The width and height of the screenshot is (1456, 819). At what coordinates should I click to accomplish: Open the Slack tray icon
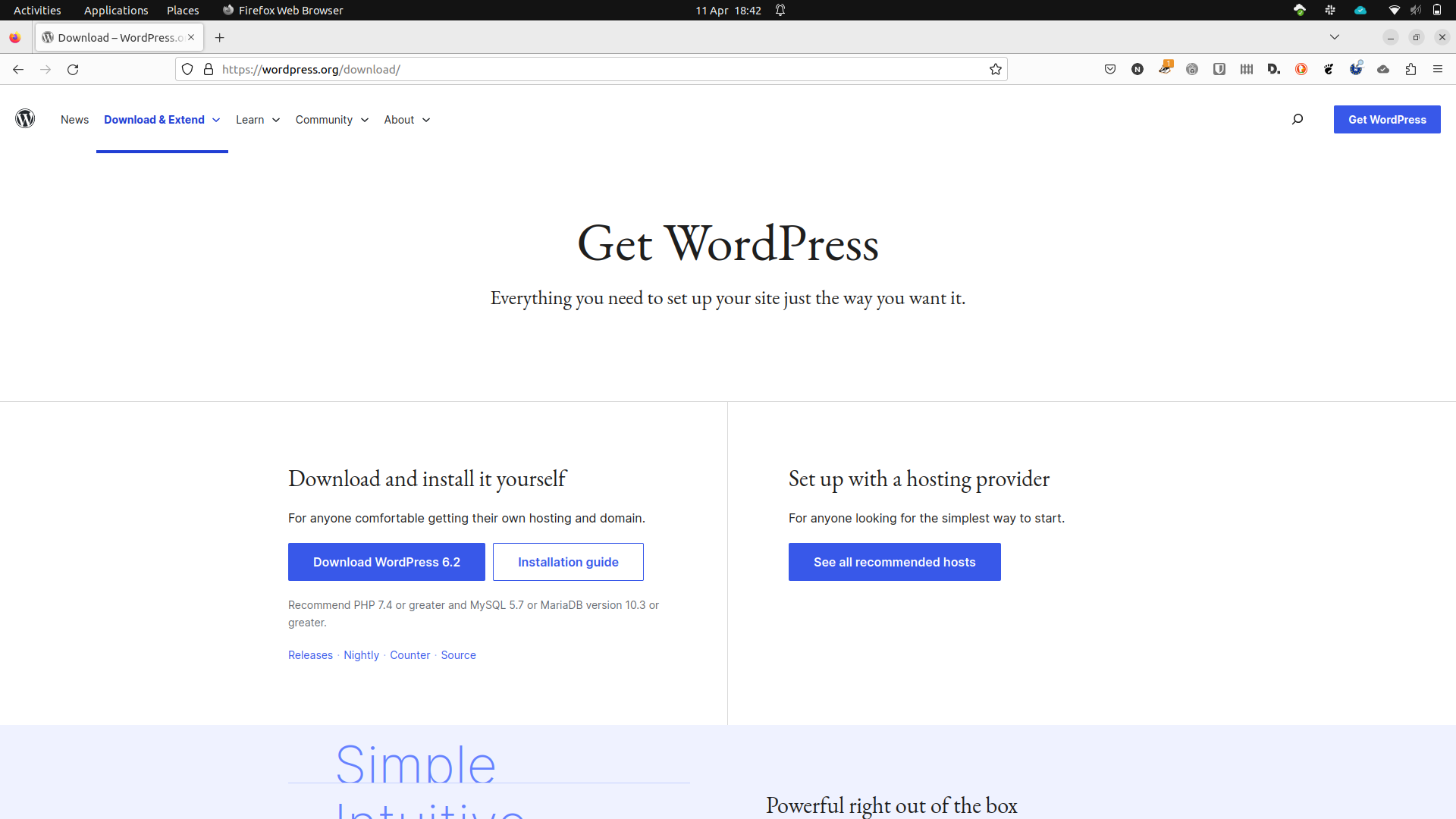[x=1330, y=10]
